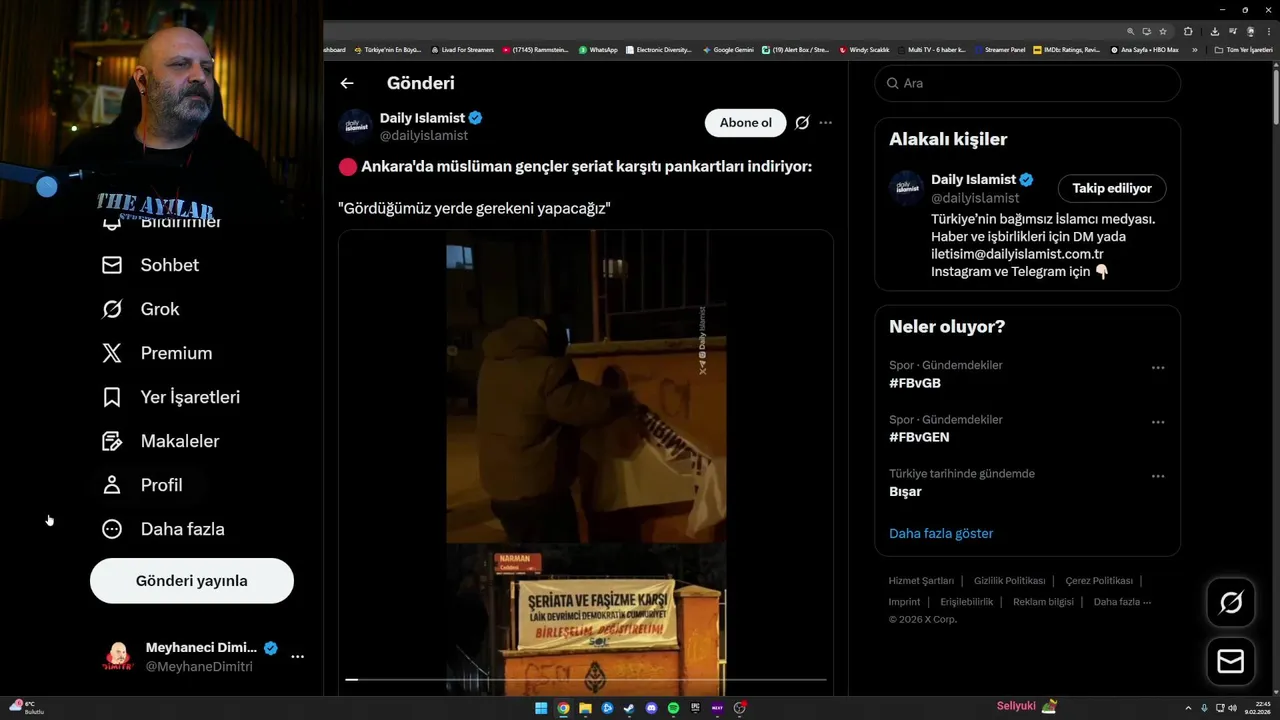This screenshot has width=1280, height=720.
Task: Click the Meyhaneci Dimitri profile avatar
Action: pyautogui.click(x=118, y=657)
